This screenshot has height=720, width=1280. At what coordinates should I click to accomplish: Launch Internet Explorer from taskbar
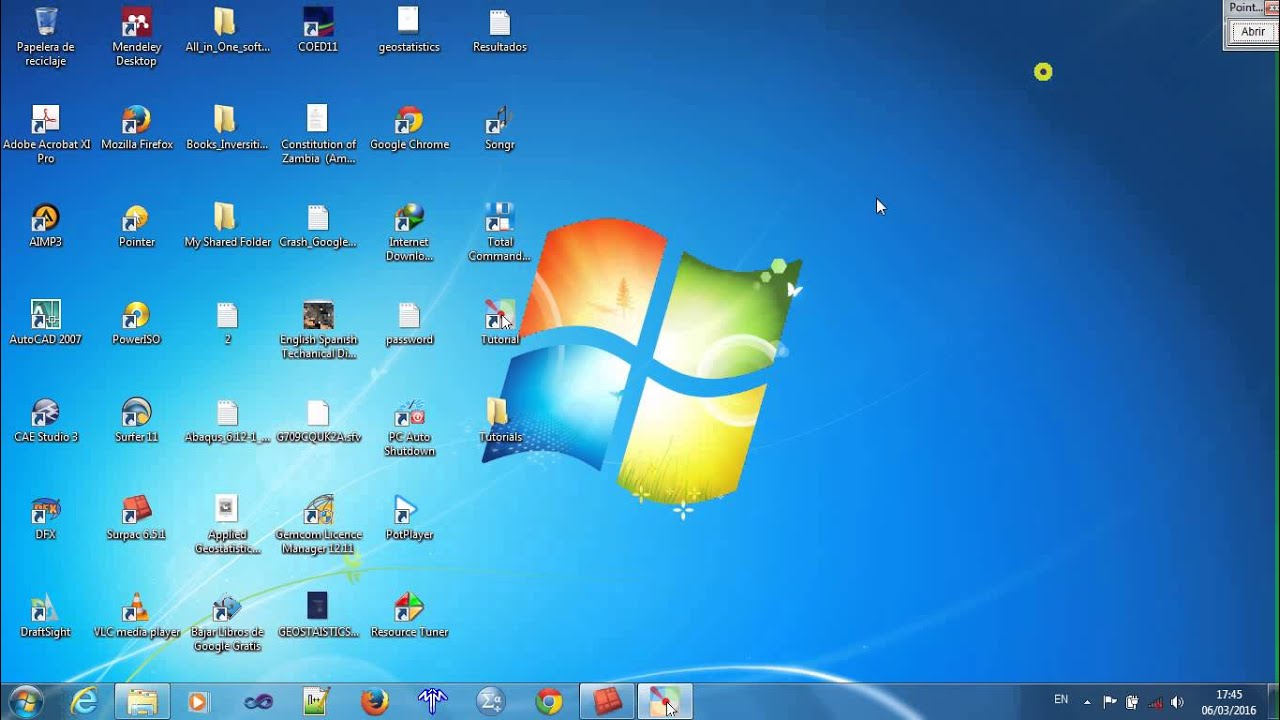click(84, 702)
